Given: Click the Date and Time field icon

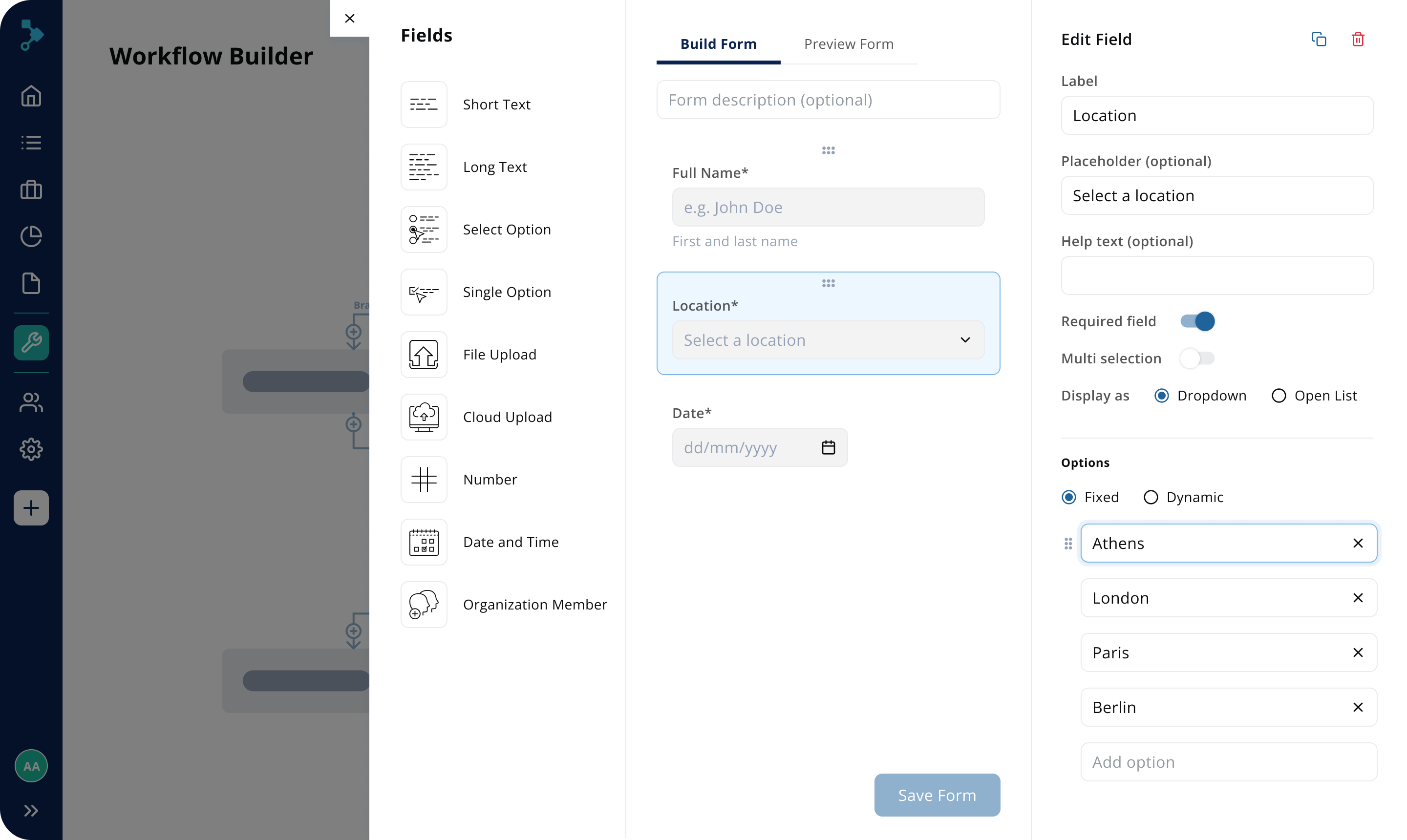Looking at the screenshot, I should point(424,542).
